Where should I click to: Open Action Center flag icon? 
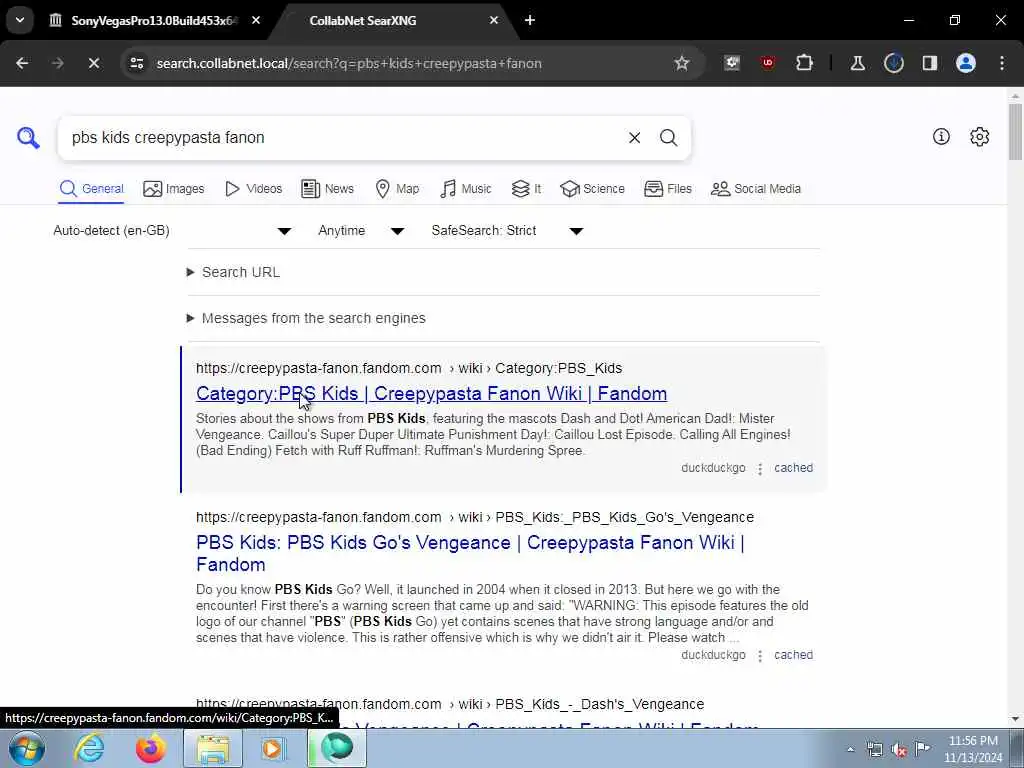[922, 749]
